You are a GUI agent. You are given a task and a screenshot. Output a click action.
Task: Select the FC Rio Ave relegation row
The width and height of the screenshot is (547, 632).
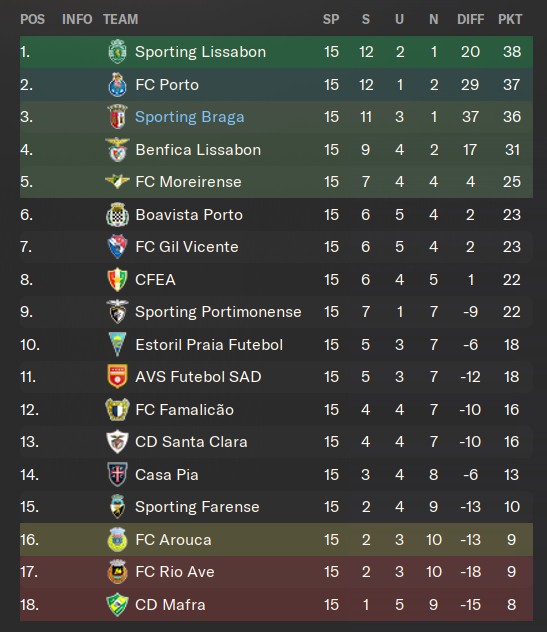277,572
